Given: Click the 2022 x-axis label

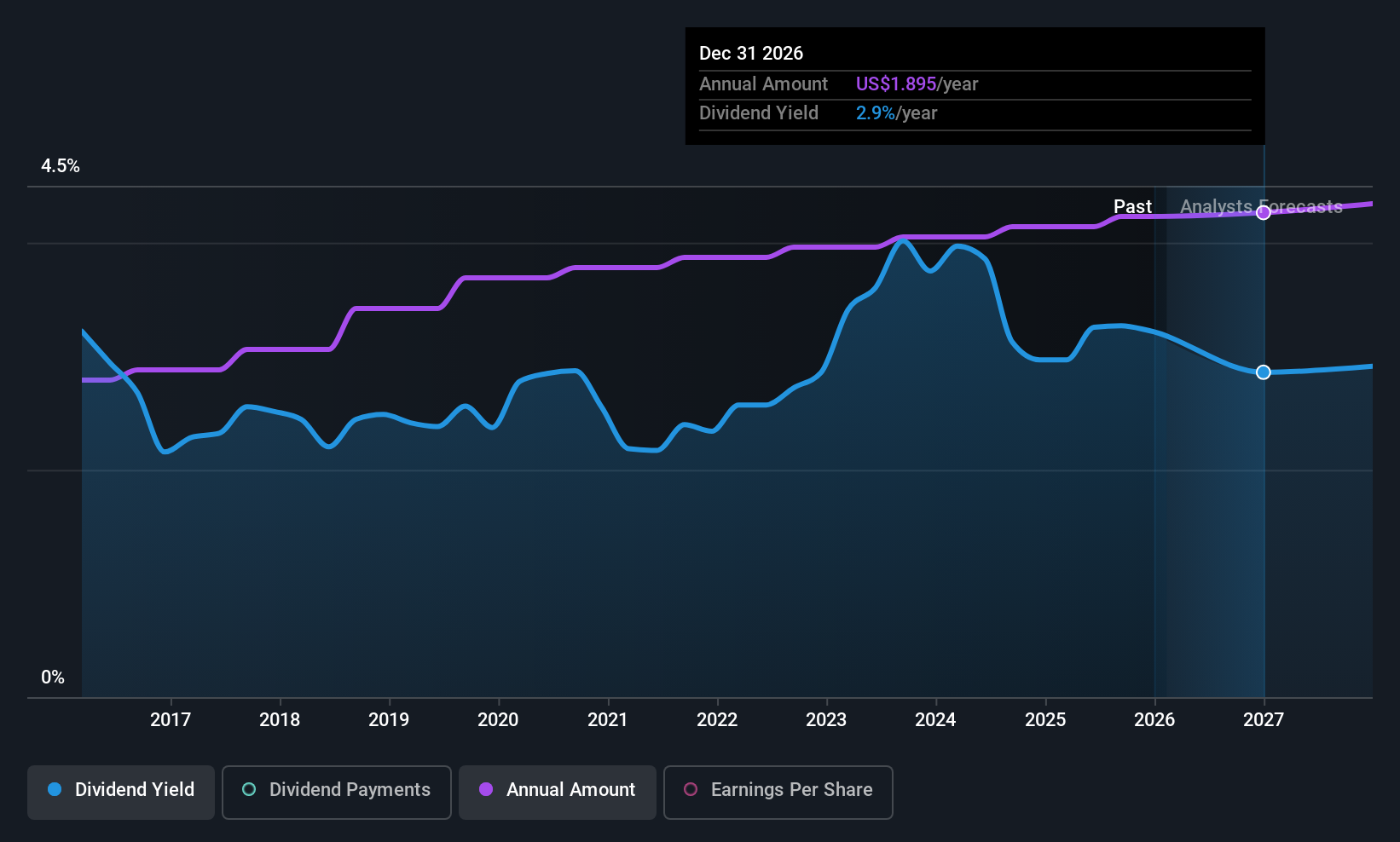Looking at the screenshot, I should coord(717,720).
